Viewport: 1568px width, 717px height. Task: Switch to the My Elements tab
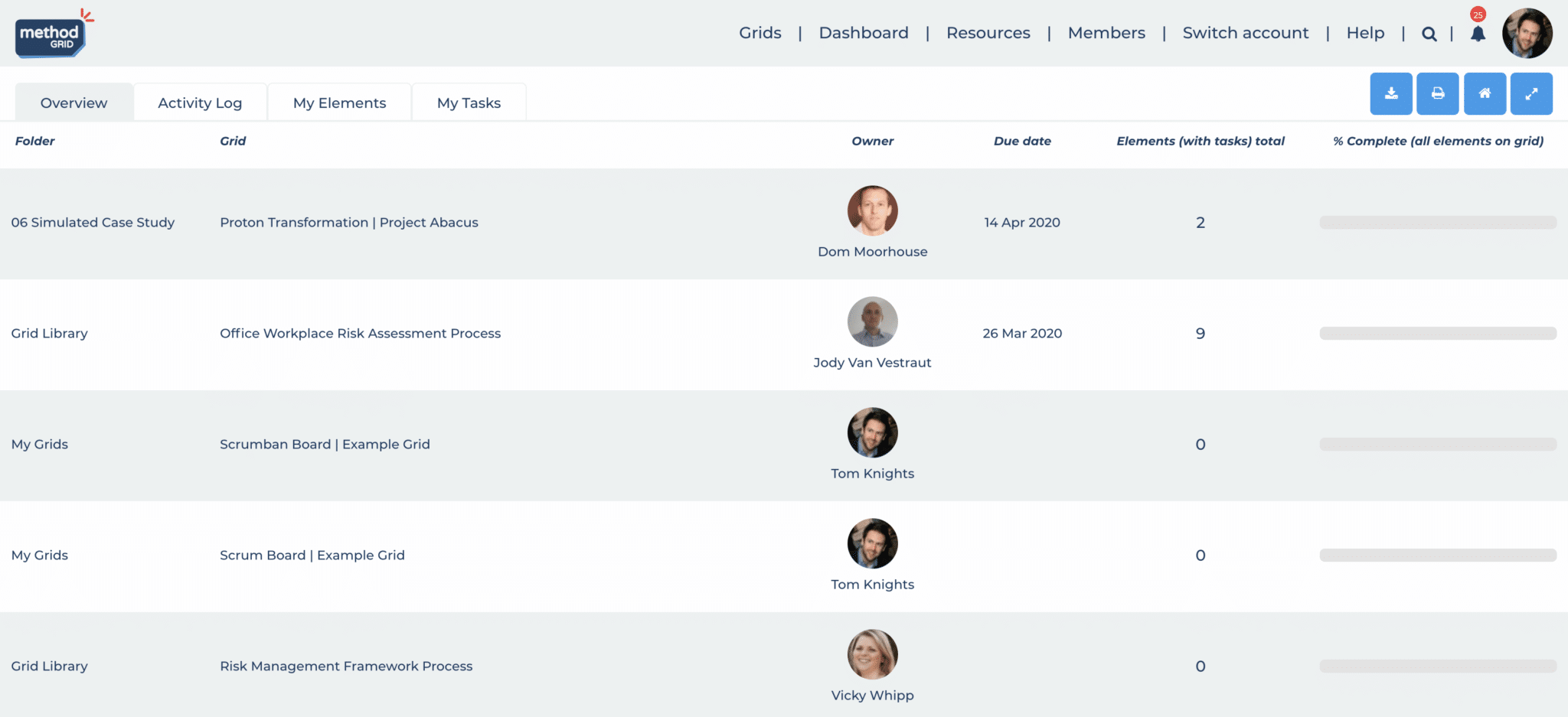(x=339, y=103)
